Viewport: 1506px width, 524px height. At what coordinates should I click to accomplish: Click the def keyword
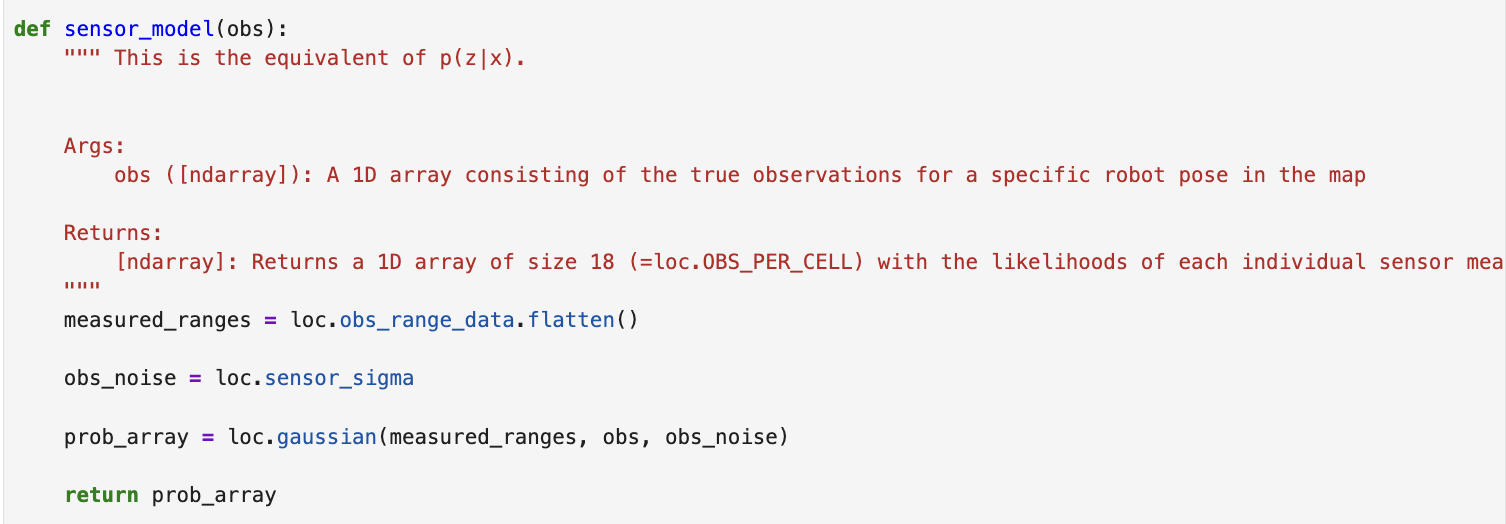pos(32,29)
